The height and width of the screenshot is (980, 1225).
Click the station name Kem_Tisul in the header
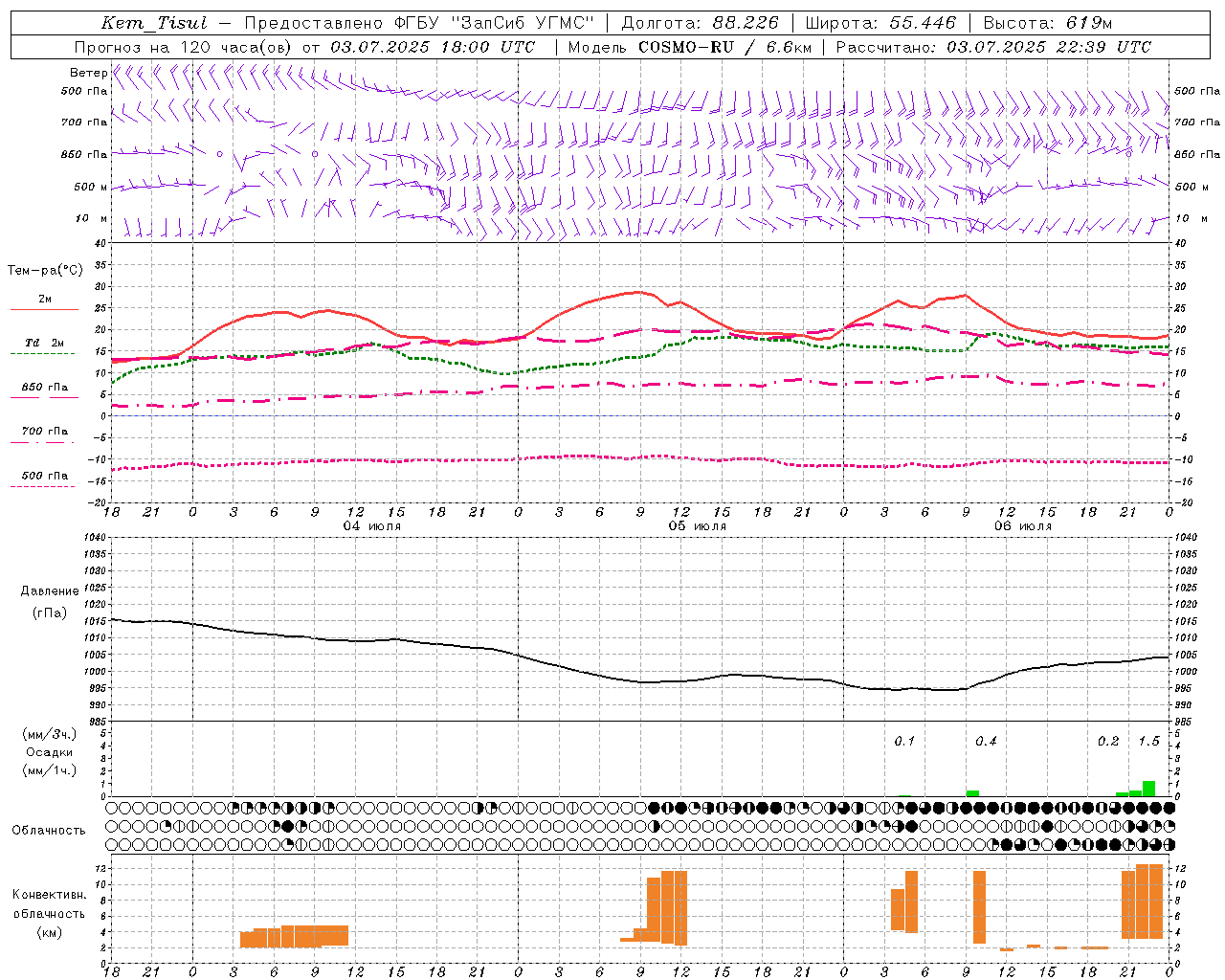click(x=154, y=23)
